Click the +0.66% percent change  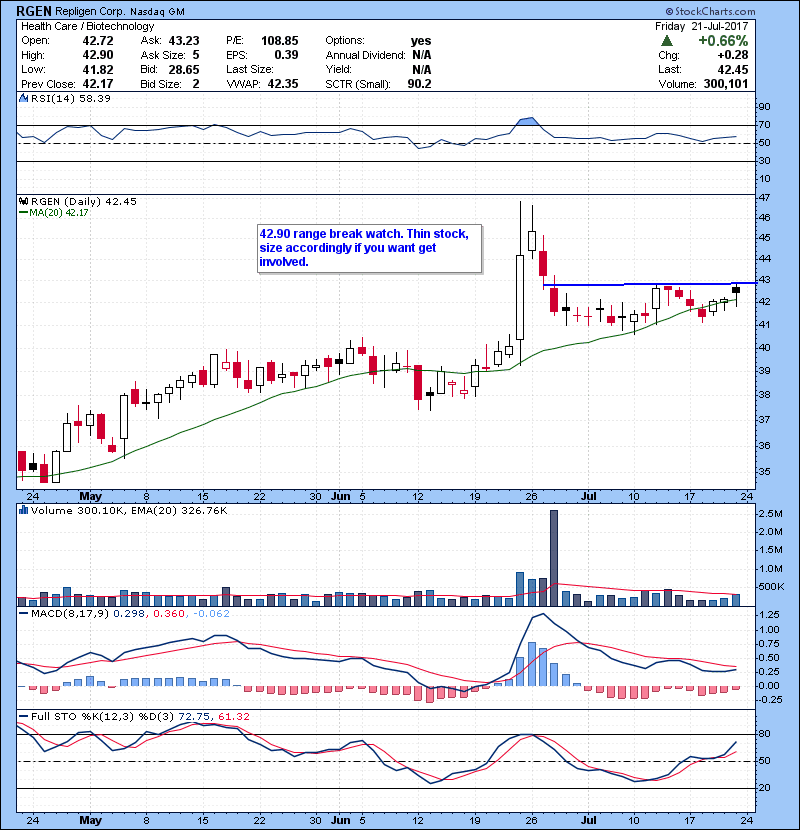pos(723,41)
